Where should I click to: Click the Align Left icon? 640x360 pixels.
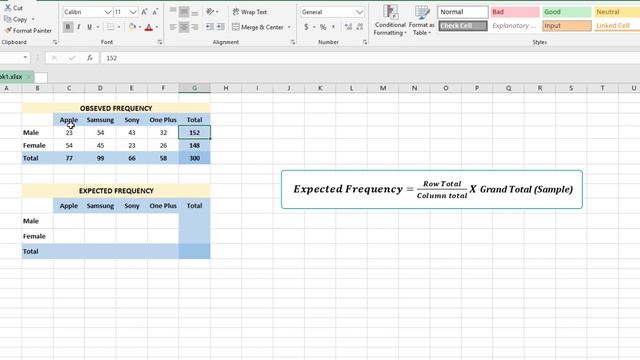(x=173, y=27)
